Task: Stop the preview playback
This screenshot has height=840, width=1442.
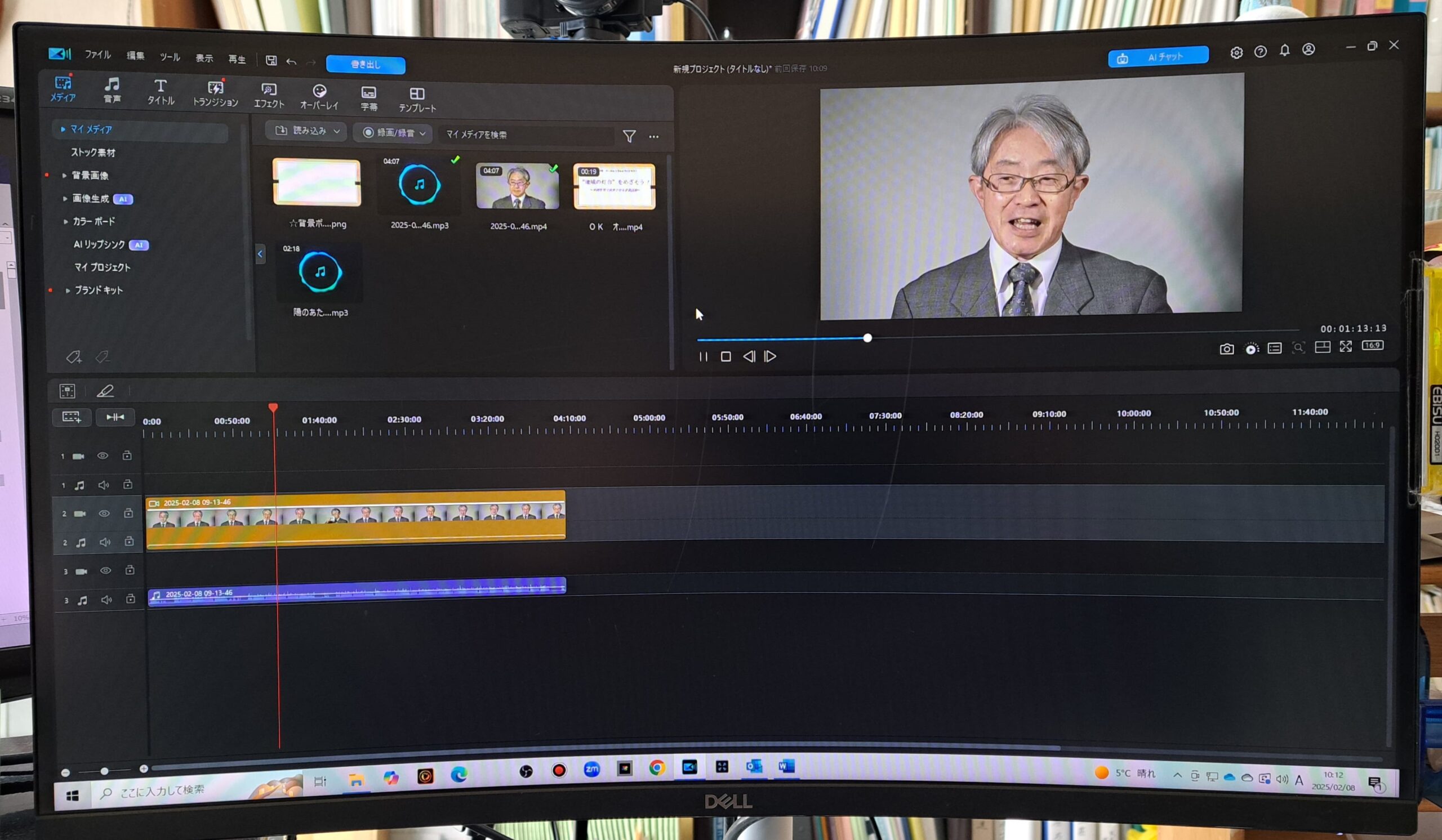Action: (x=726, y=357)
